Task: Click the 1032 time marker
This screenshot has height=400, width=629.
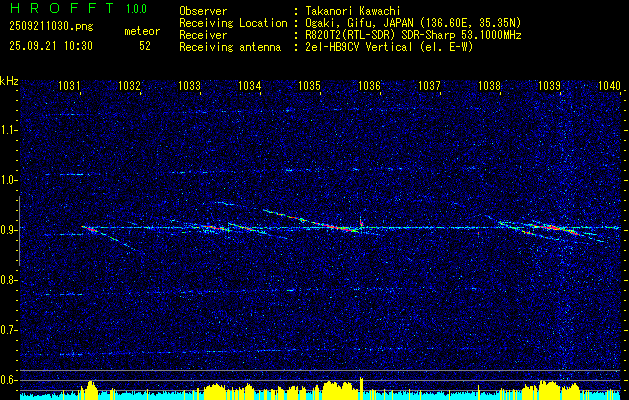Action: [129, 86]
